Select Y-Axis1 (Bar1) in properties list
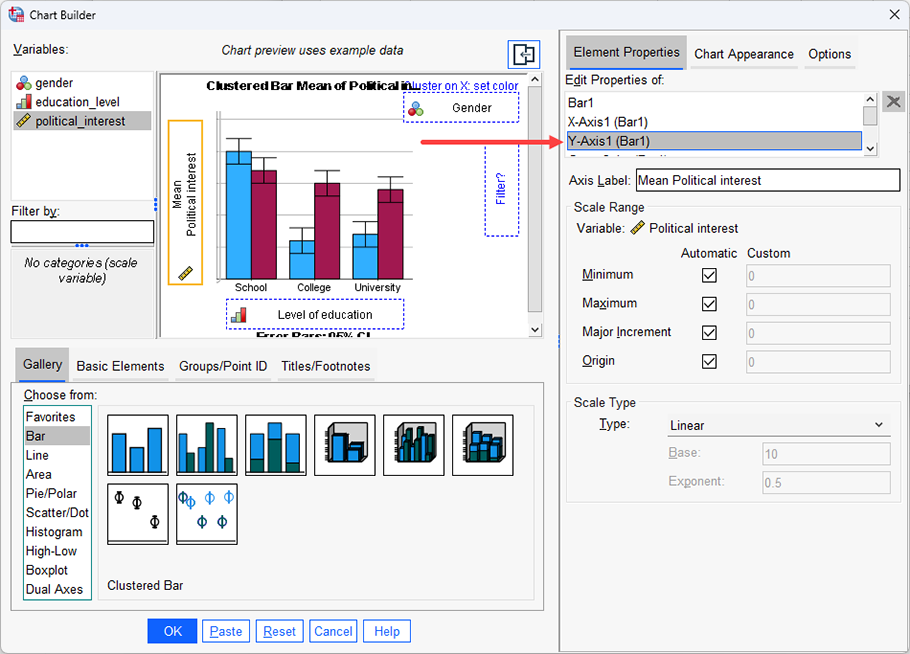 [714, 141]
